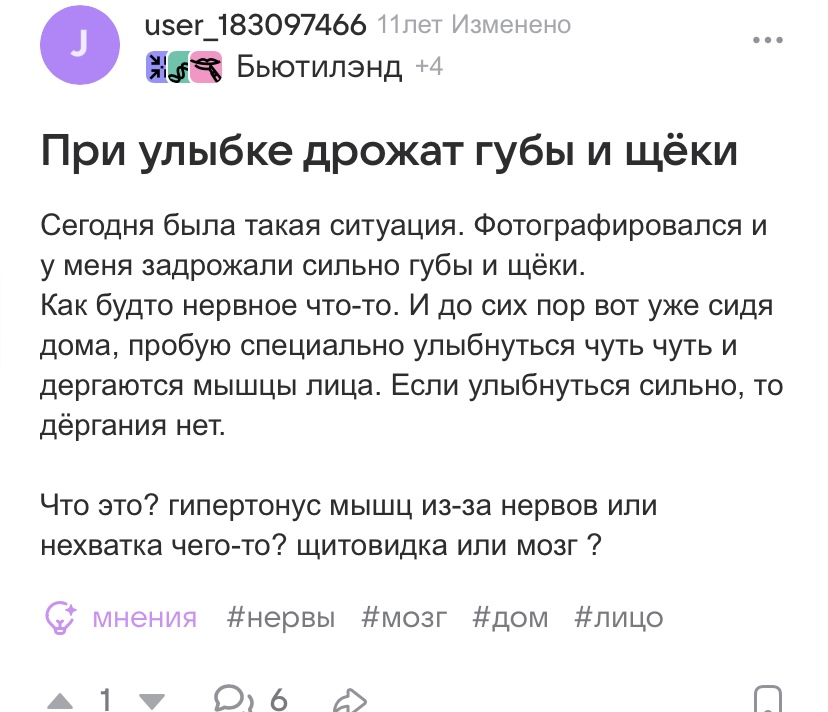Viewport: 828px width, 712px height.
Task: Open the #лицо hashtag
Action: [x=619, y=617]
